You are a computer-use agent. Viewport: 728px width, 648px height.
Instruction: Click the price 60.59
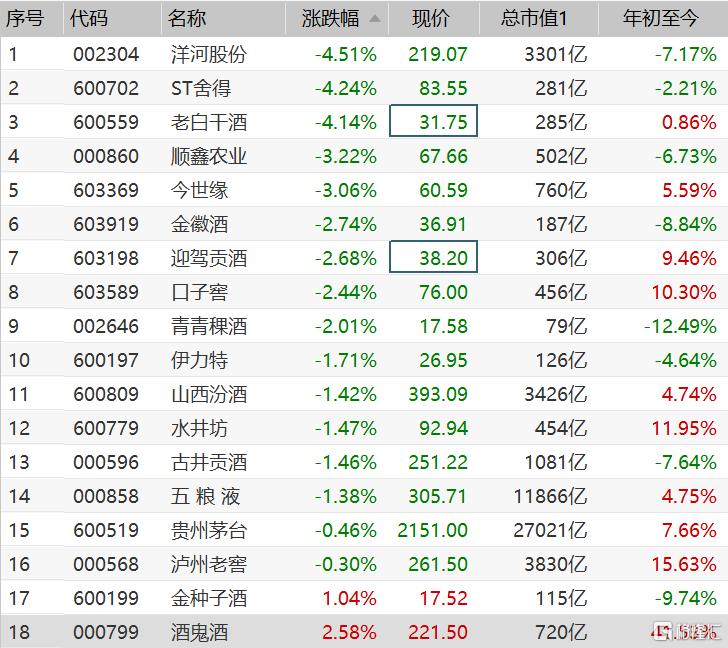click(x=443, y=190)
